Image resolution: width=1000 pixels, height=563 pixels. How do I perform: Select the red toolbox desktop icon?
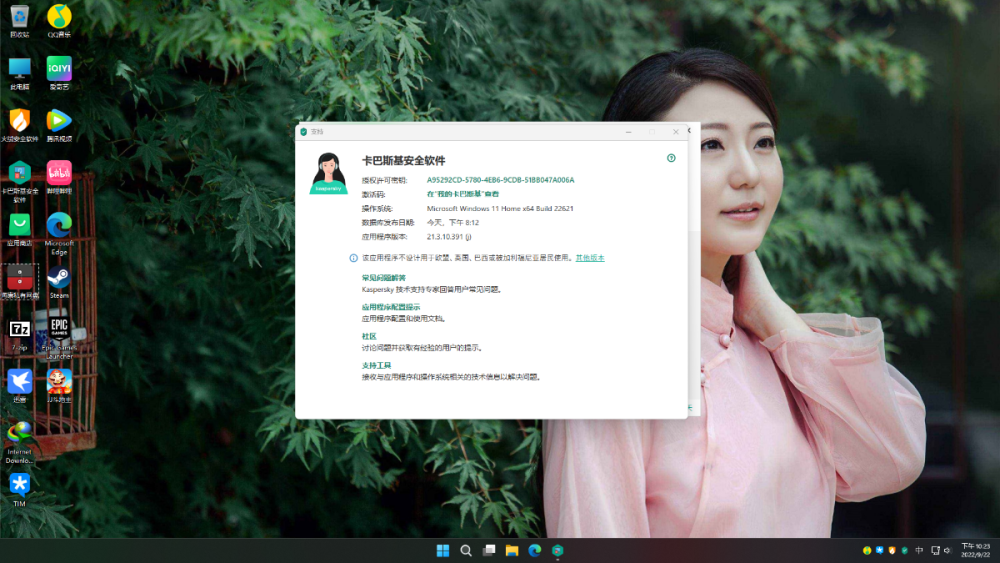(20, 282)
